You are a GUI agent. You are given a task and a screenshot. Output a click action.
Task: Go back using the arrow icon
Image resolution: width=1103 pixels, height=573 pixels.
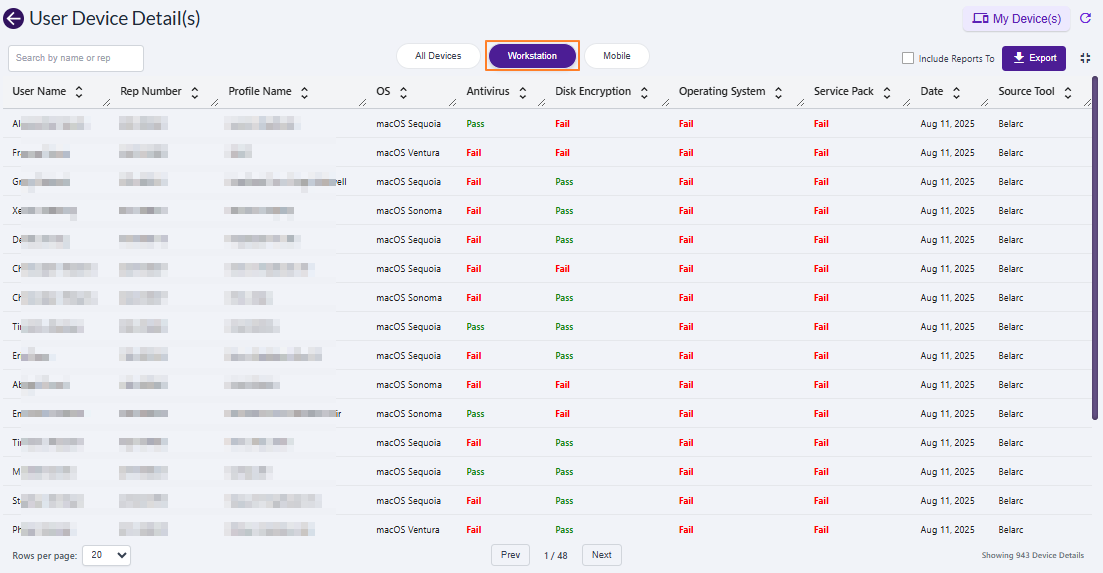tap(13, 18)
